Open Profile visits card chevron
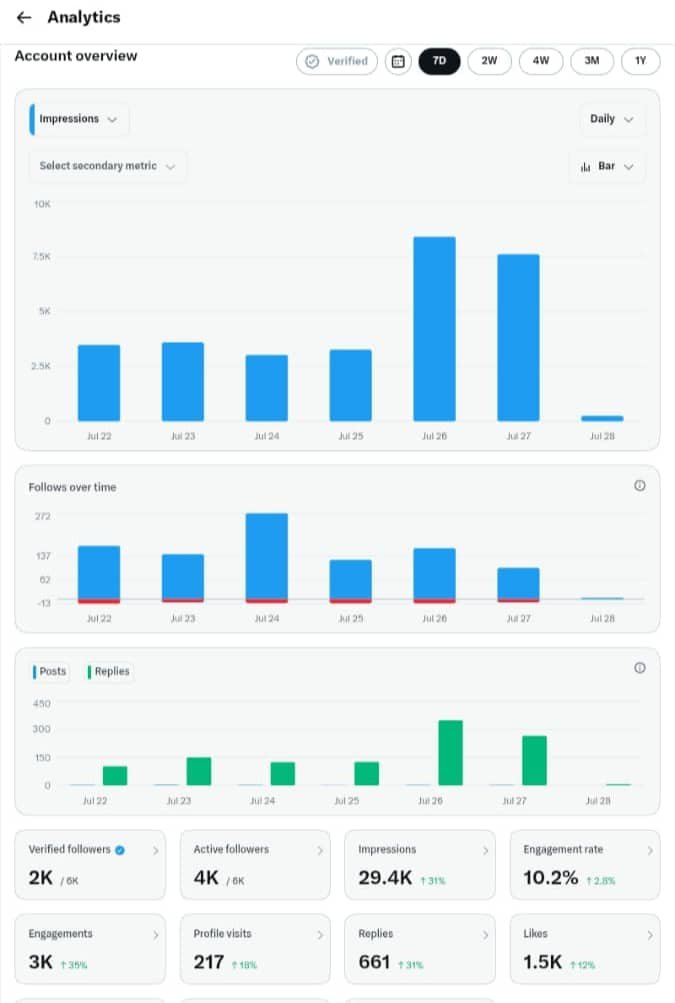Image resolution: width=675 pixels, height=1003 pixels. 320,935
